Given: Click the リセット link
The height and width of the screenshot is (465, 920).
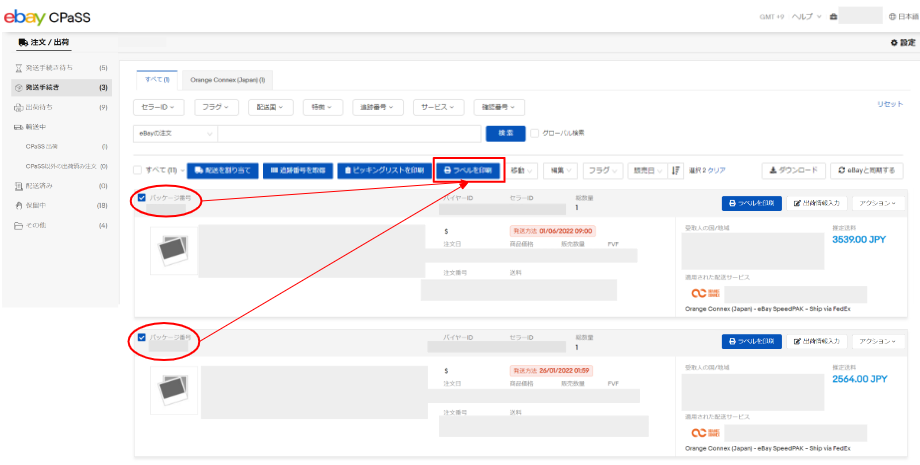Looking at the screenshot, I should point(889,104).
